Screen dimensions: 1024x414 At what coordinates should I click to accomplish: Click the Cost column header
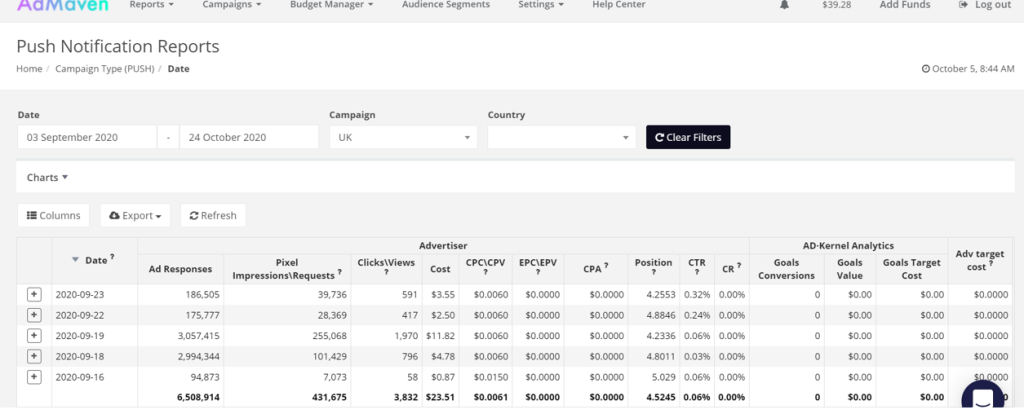(440, 269)
